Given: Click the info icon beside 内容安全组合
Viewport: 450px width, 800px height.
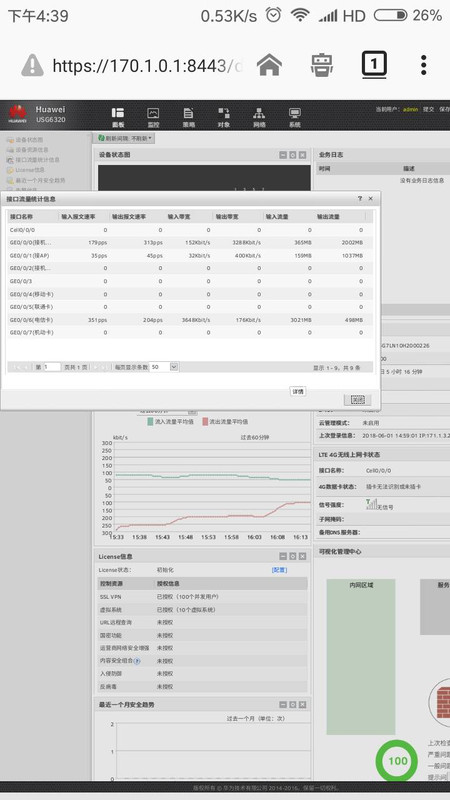Looking at the screenshot, I should click(137, 661).
